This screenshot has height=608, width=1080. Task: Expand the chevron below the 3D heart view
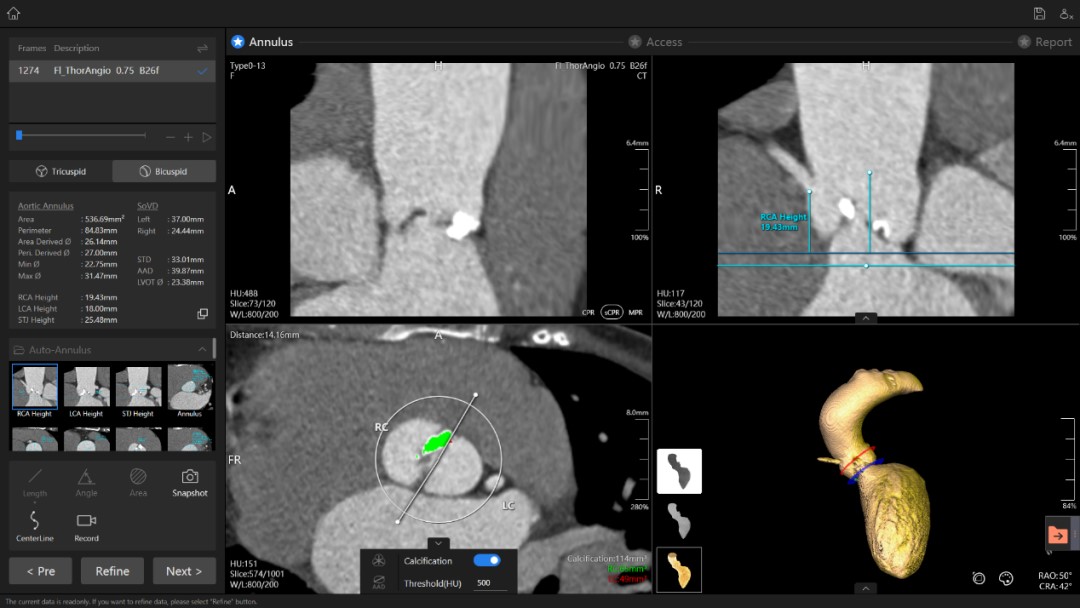(x=866, y=588)
